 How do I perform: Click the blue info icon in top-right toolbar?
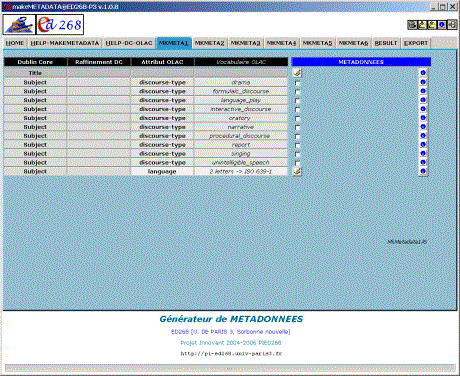tap(442, 25)
